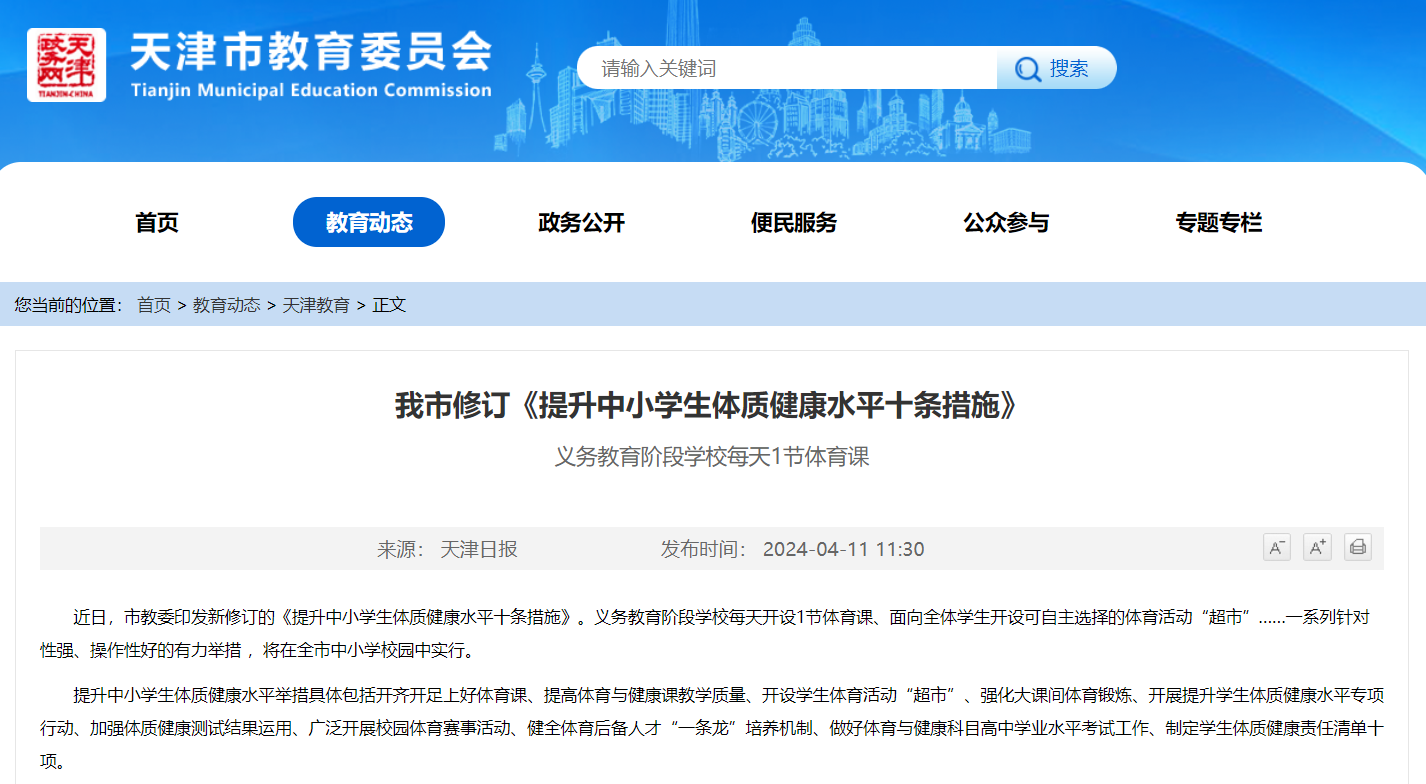Select the 教育动态 navigation tab
Screen dimensions: 1426x784
(369, 223)
